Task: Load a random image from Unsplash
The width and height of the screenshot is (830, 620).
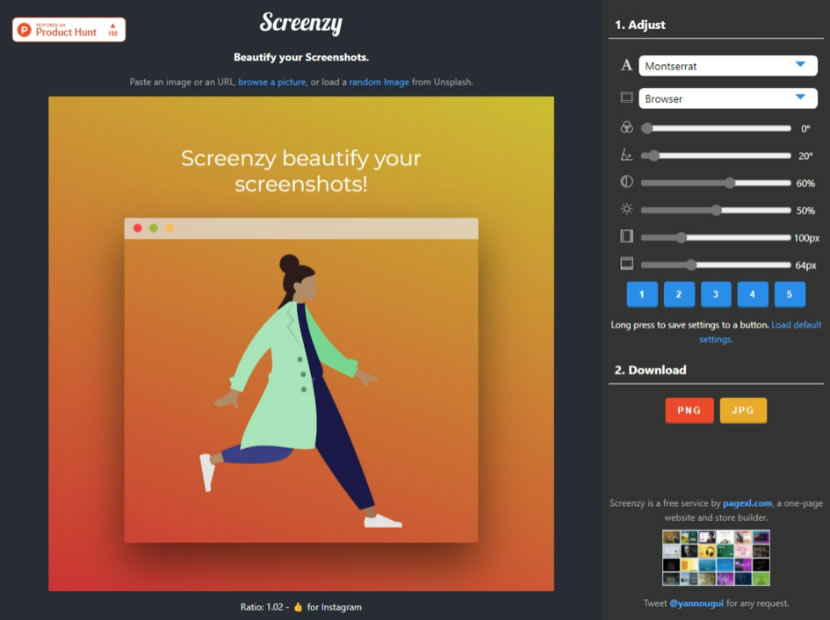Action: pos(379,82)
